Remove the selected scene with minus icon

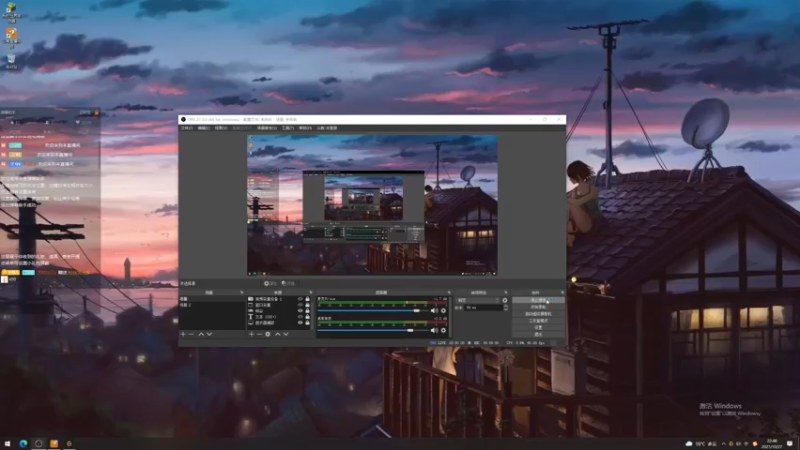[x=191, y=334]
